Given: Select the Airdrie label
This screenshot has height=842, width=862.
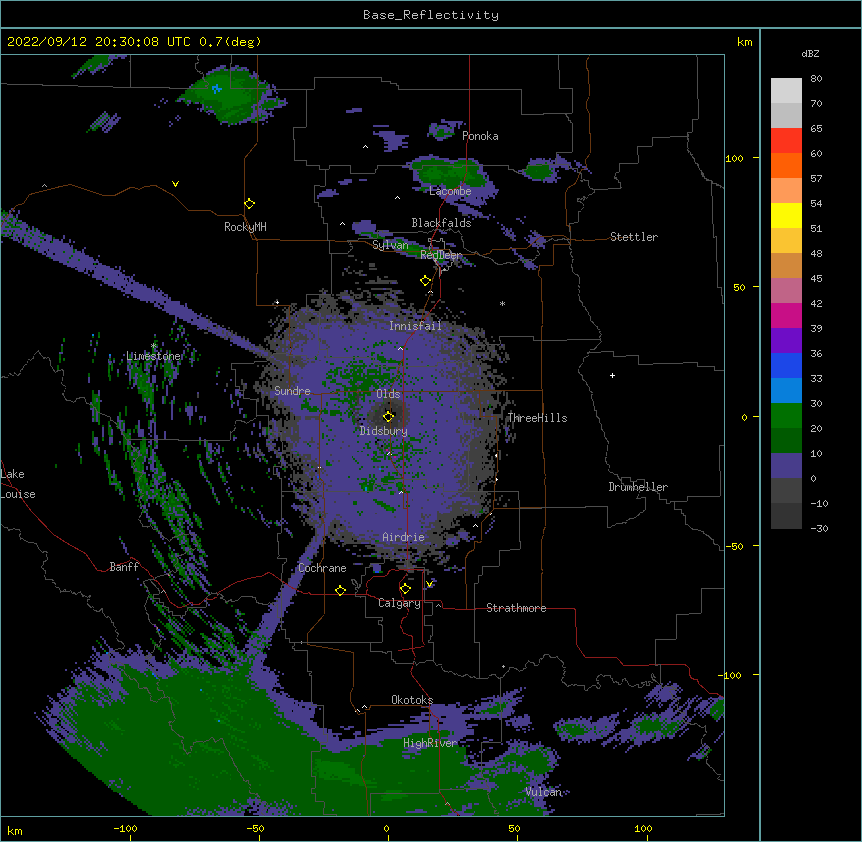Looking at the screenshot, I should click(x=403, y=537).
